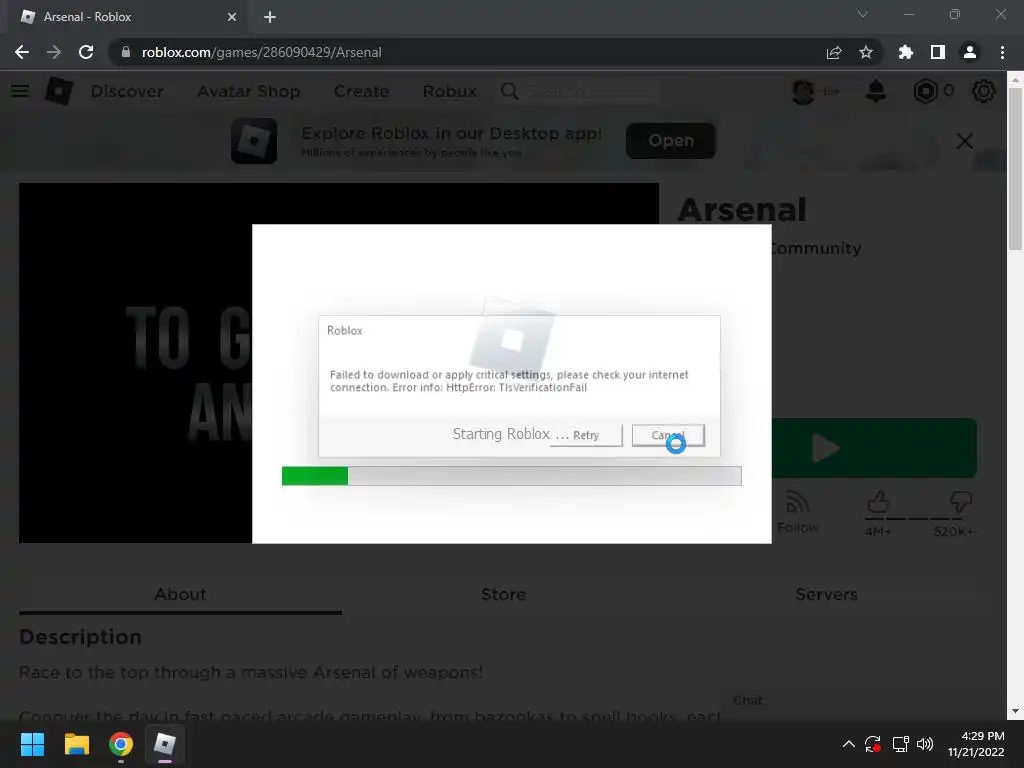Open Chrome three-dot menu
Image resolution: width=1024 pixels, height=768 pixels.
pos(1002,52)
